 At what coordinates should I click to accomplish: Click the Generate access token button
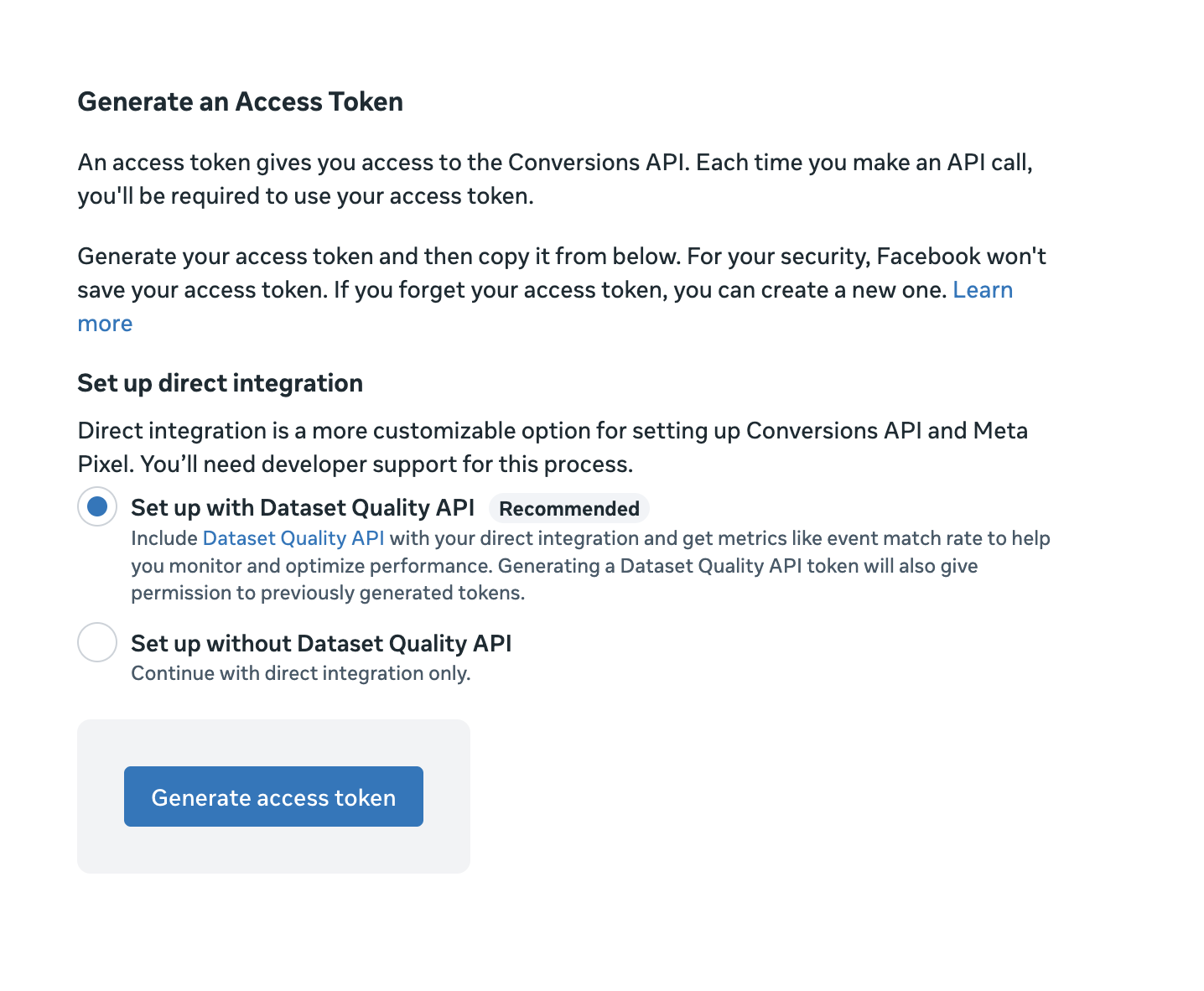point(273,796)
